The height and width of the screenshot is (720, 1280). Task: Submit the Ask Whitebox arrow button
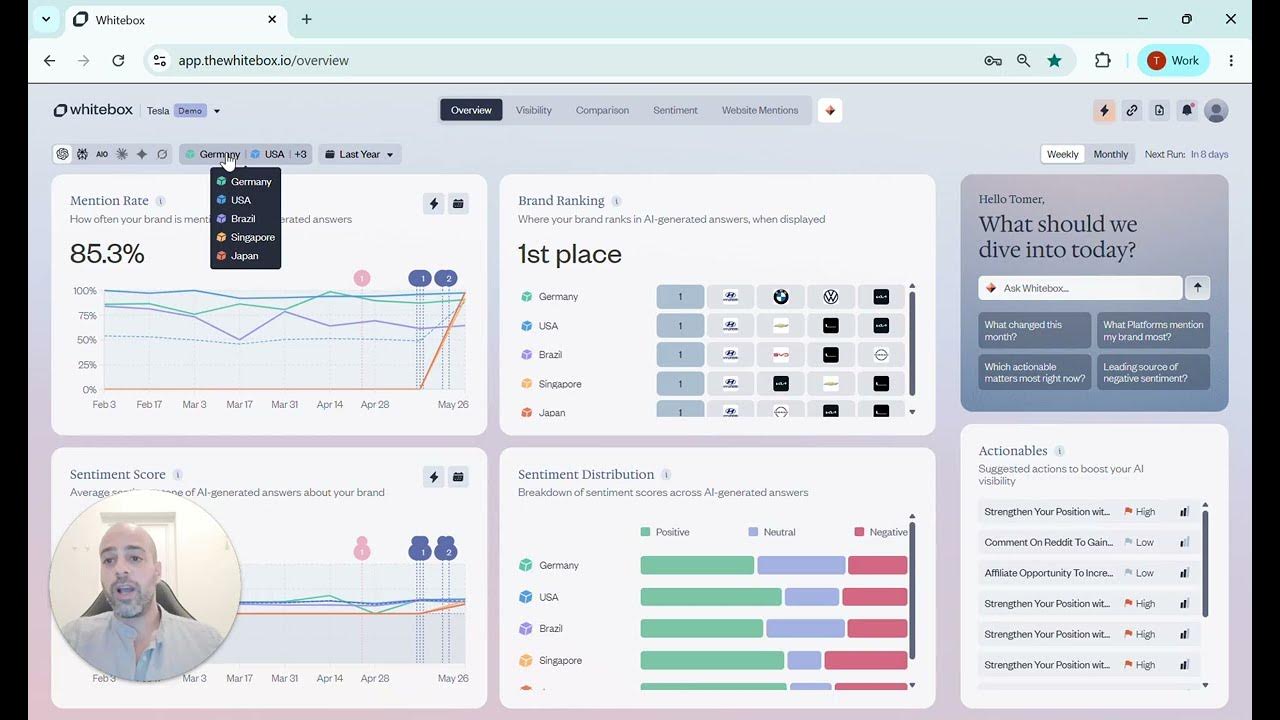click(x=1197, y=288)
